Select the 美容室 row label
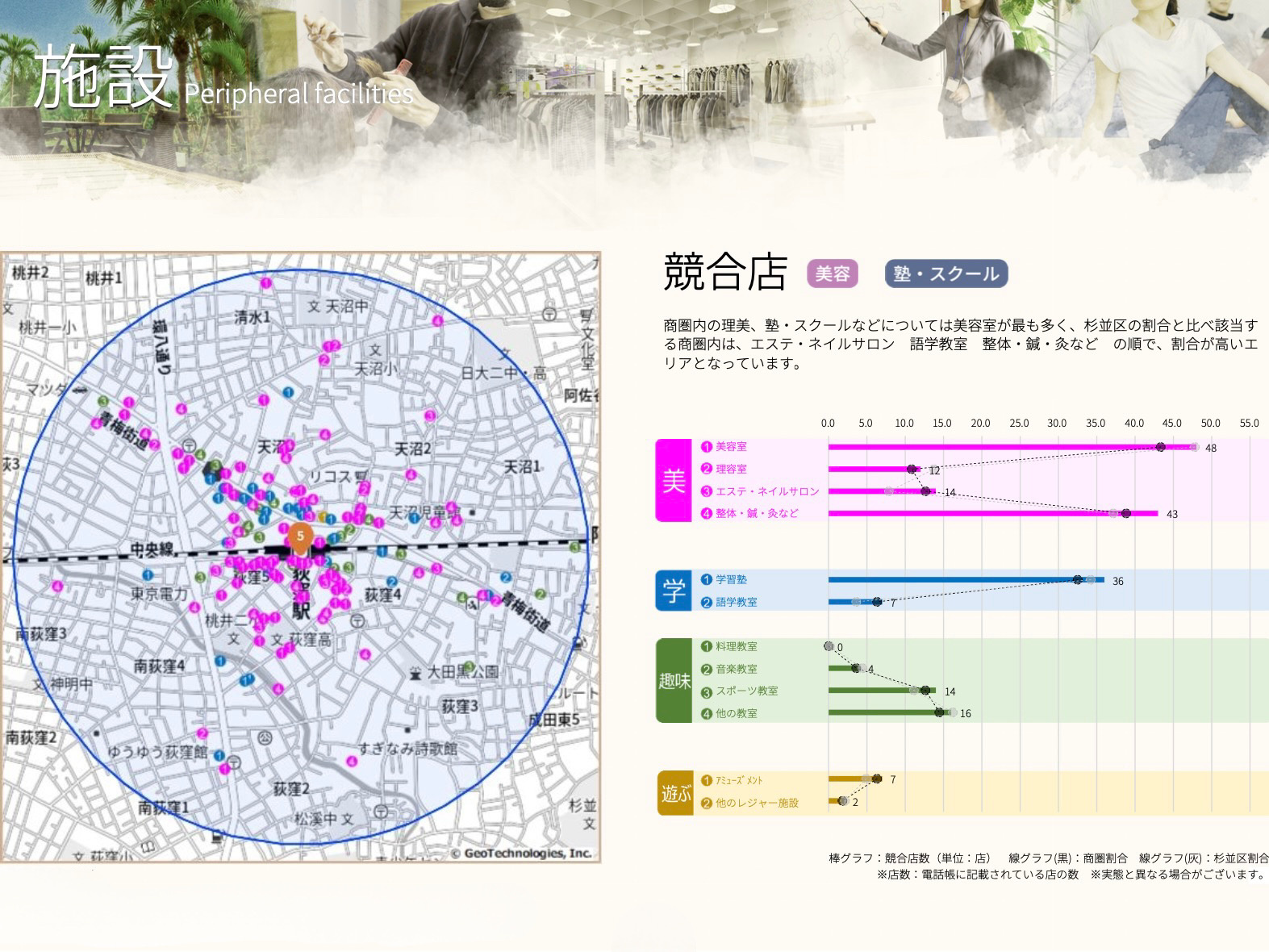 click(x=731, y=446)
